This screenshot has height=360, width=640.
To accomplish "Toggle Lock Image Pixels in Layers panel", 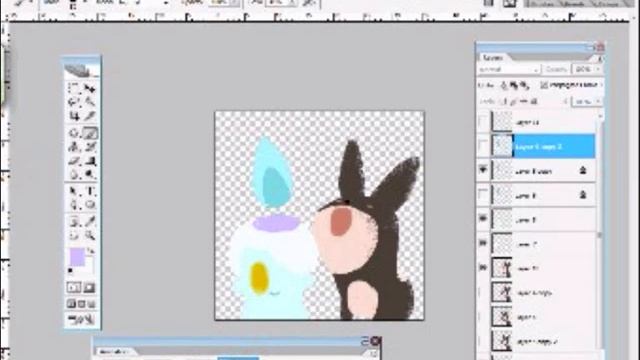I will (514, 101).
